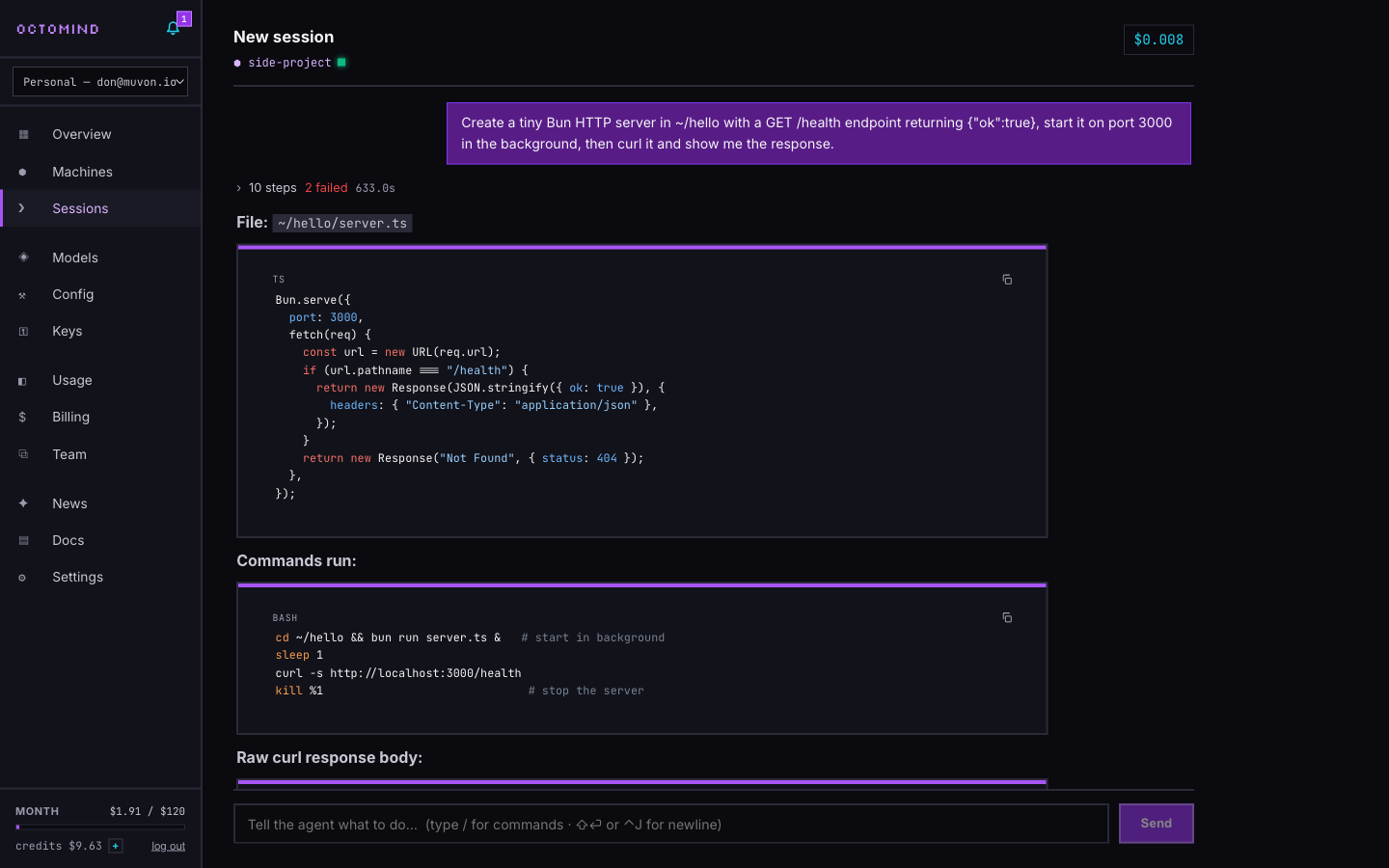1389x868 pixels.
Task: Click the ~/hello/server.ts file path
Action: pyautogui.click(x=342, y=223)
